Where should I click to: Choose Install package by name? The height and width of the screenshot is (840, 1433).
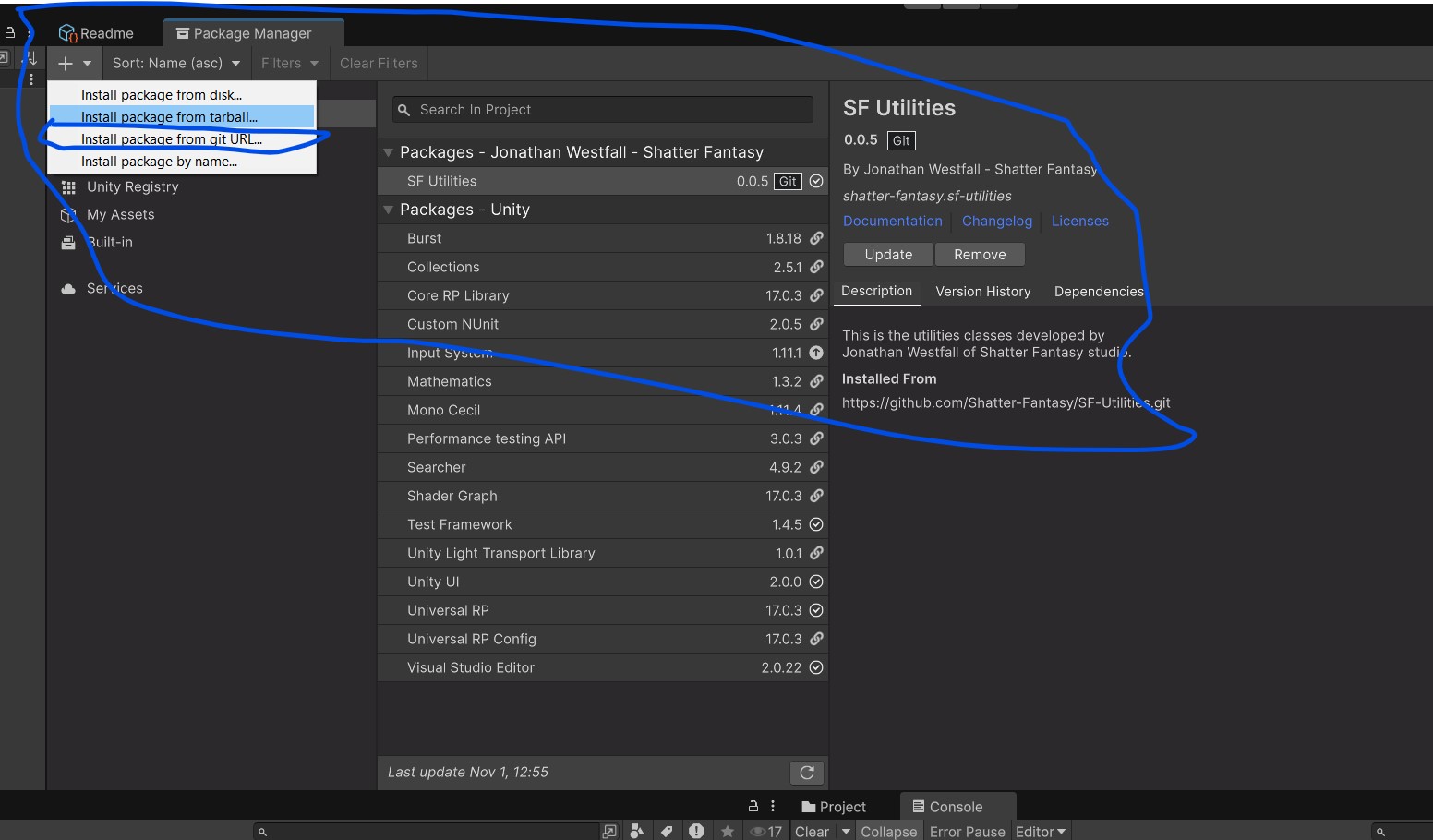point(182,162)
